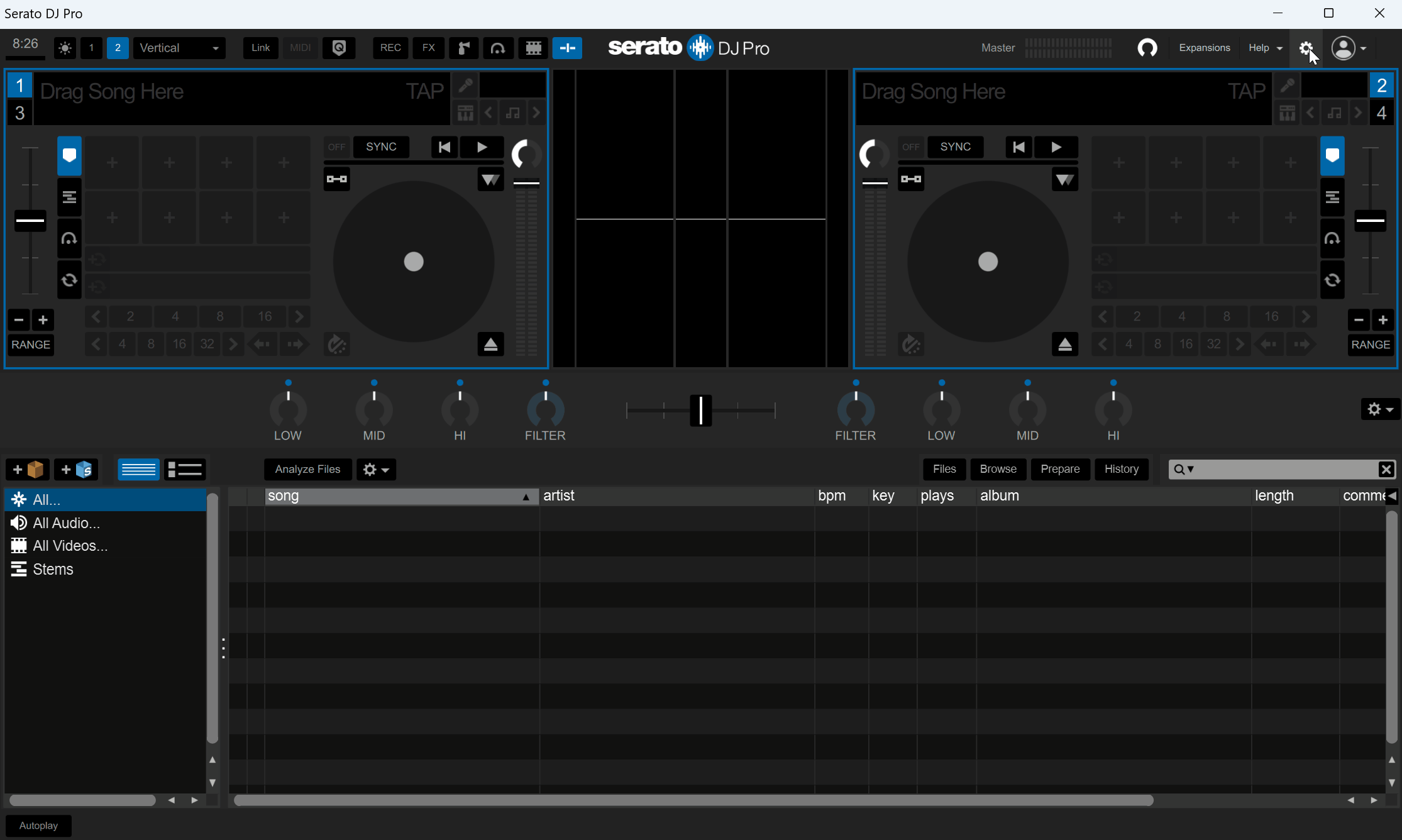1402x840 pixels.
Task: Click the Autoplay button
Action: pos(38,826)
